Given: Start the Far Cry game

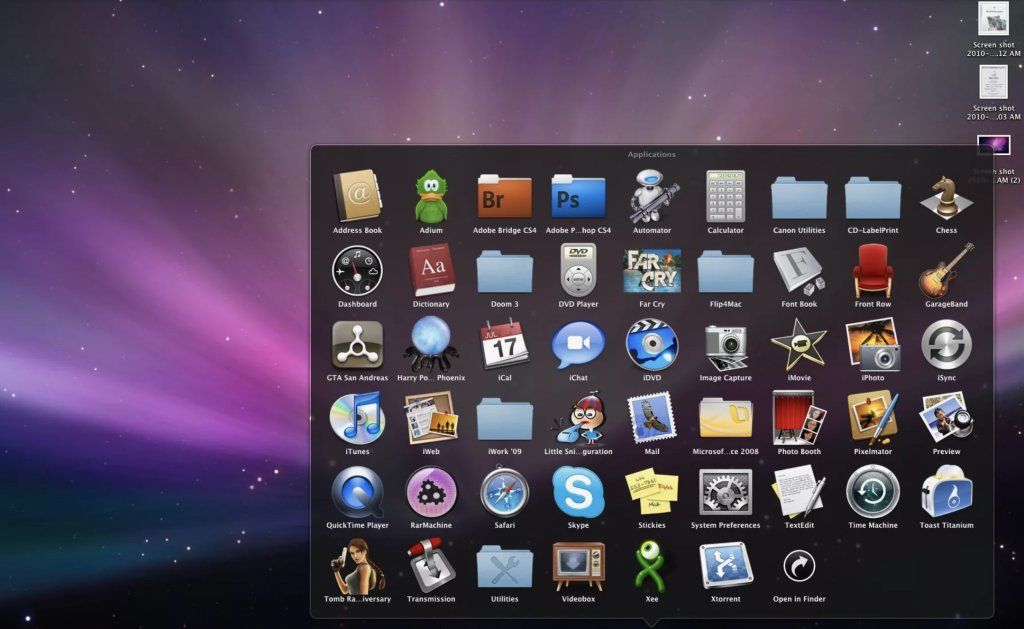Looking at the screenshot, I should coord(652,270).
